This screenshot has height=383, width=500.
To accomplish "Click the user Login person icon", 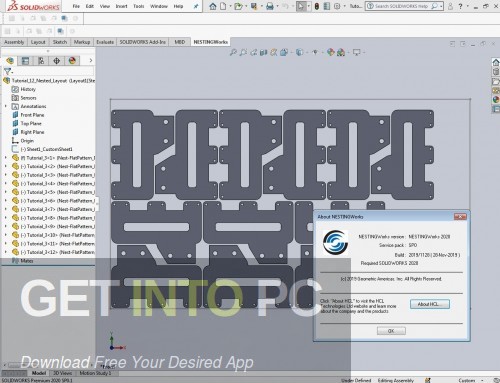I will (x=450, y=6).
